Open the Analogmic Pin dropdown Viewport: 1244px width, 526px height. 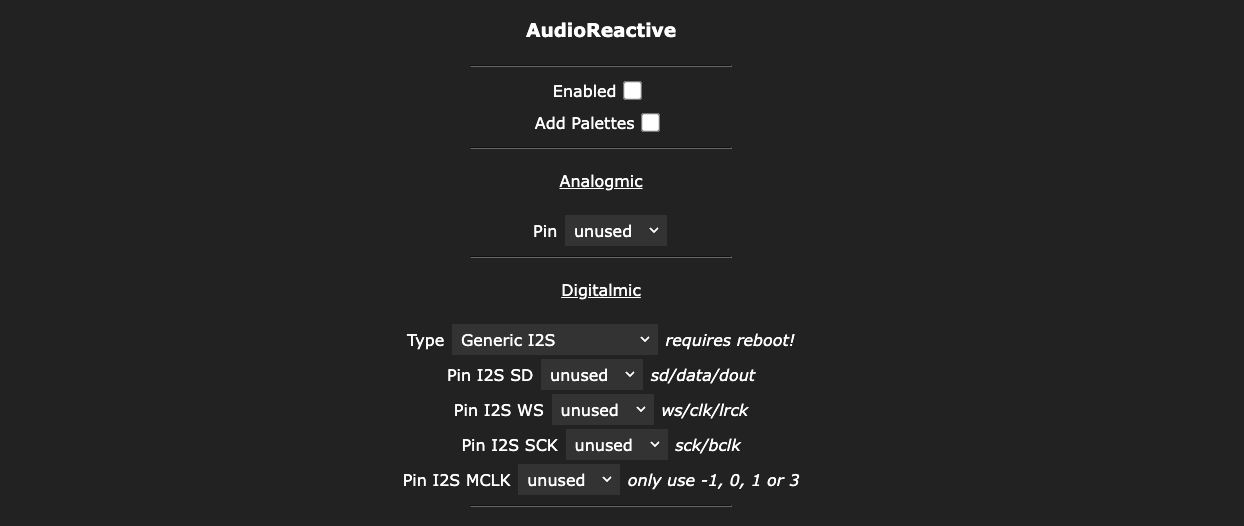[615, 231]
